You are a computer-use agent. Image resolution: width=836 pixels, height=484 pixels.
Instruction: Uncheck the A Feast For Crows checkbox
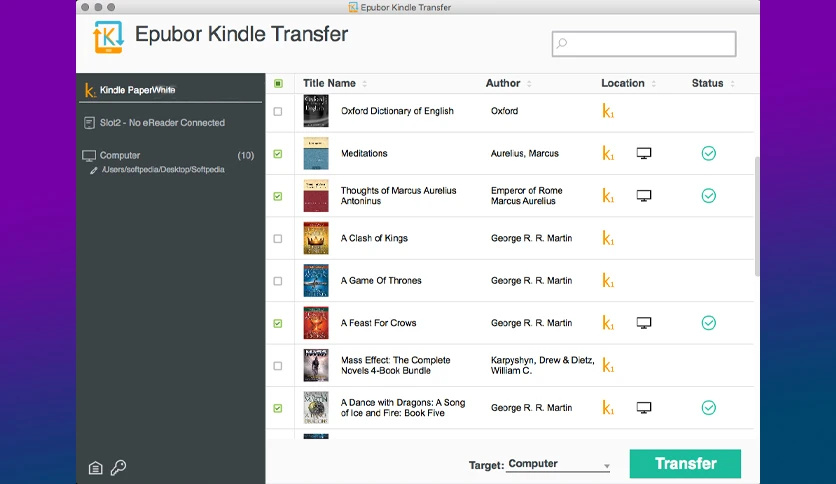[x=278, y=324]
